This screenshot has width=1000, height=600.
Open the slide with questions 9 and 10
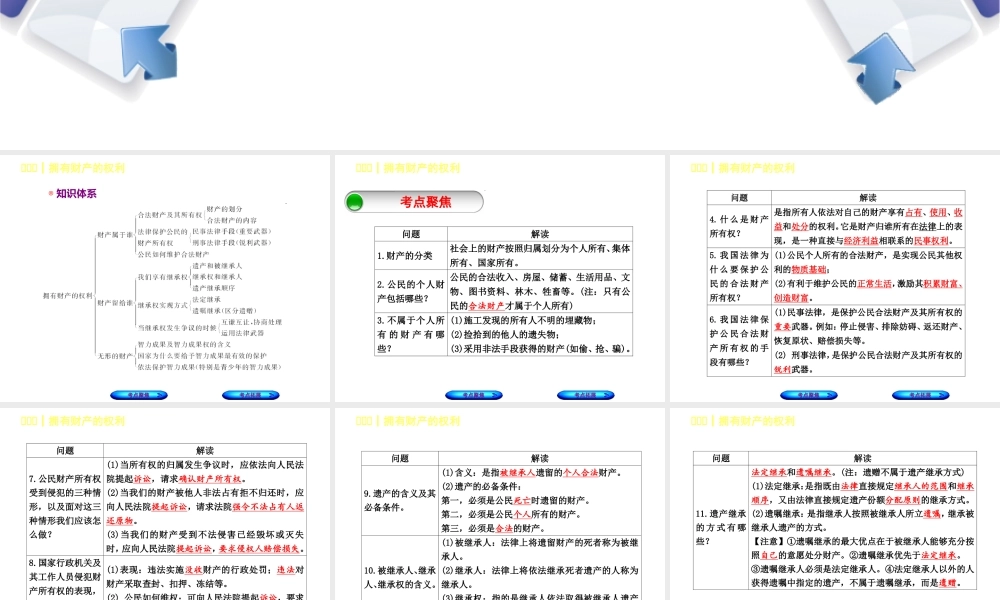coord(499,504)
